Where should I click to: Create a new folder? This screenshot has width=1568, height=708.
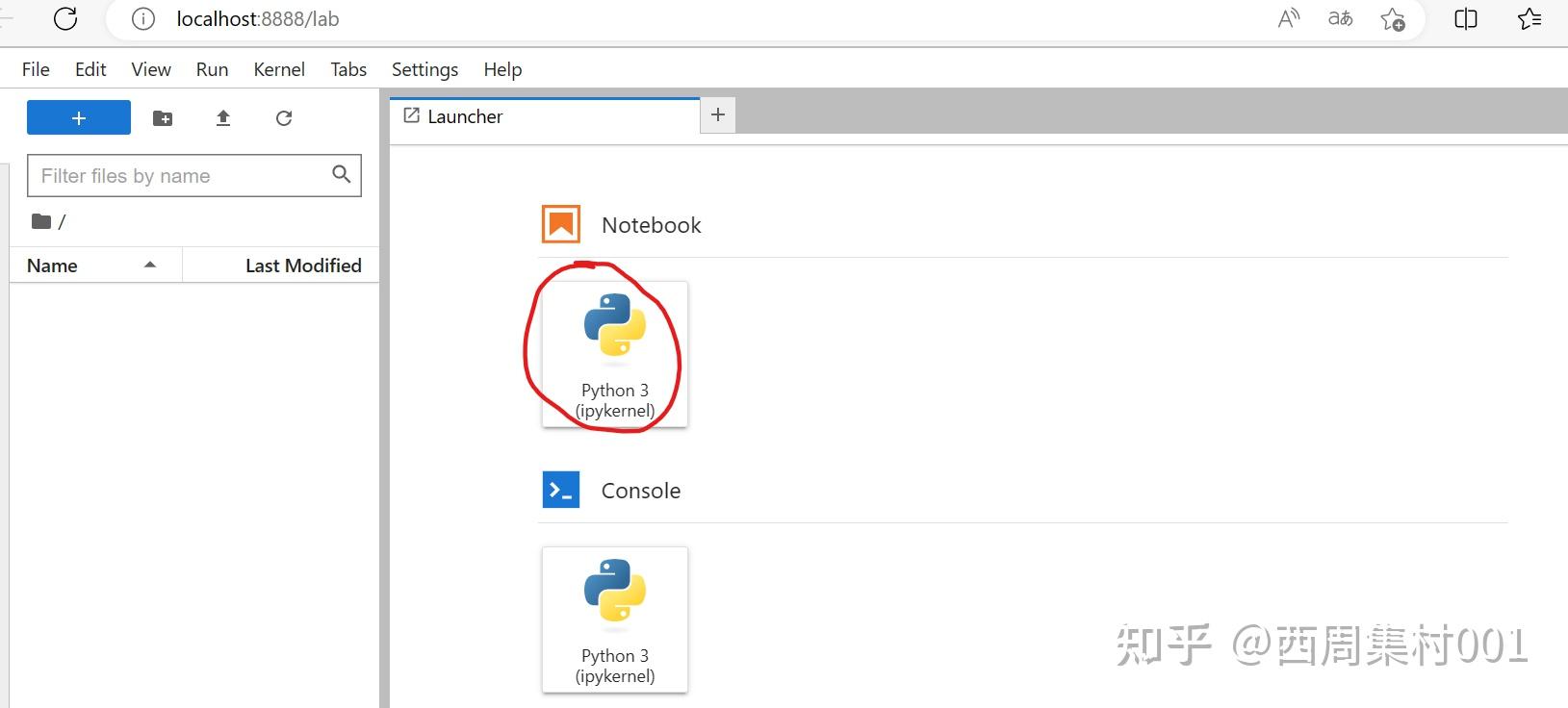click(x=163, y=117)
